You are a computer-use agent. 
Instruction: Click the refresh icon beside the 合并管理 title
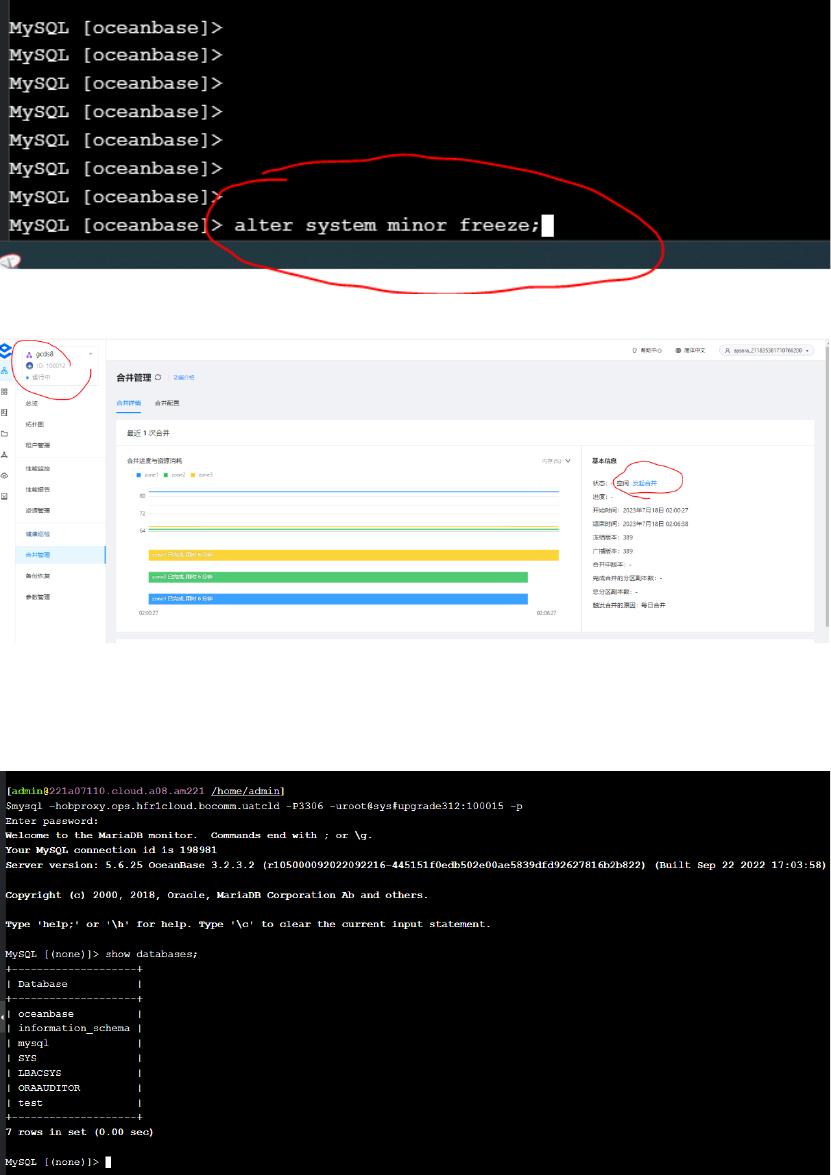click(x=158, y=377)
